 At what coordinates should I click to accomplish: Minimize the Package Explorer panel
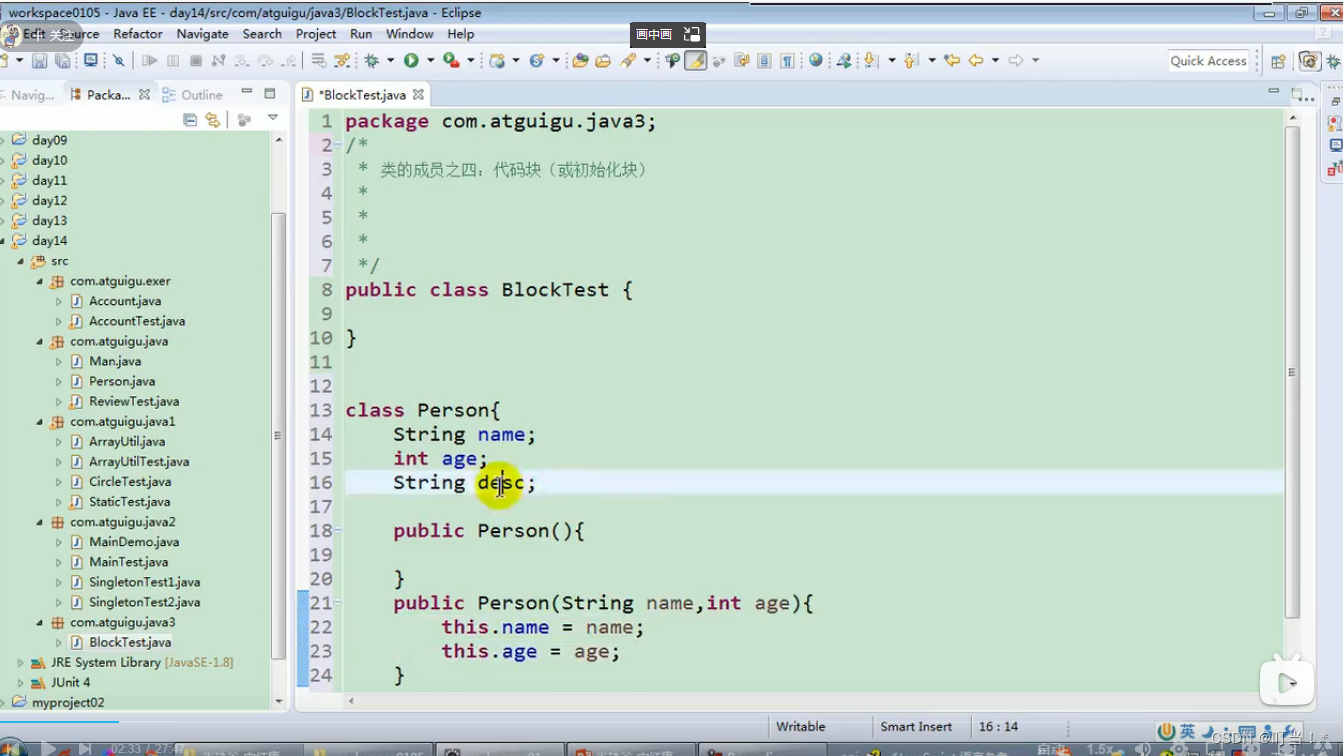pos(247,93)
